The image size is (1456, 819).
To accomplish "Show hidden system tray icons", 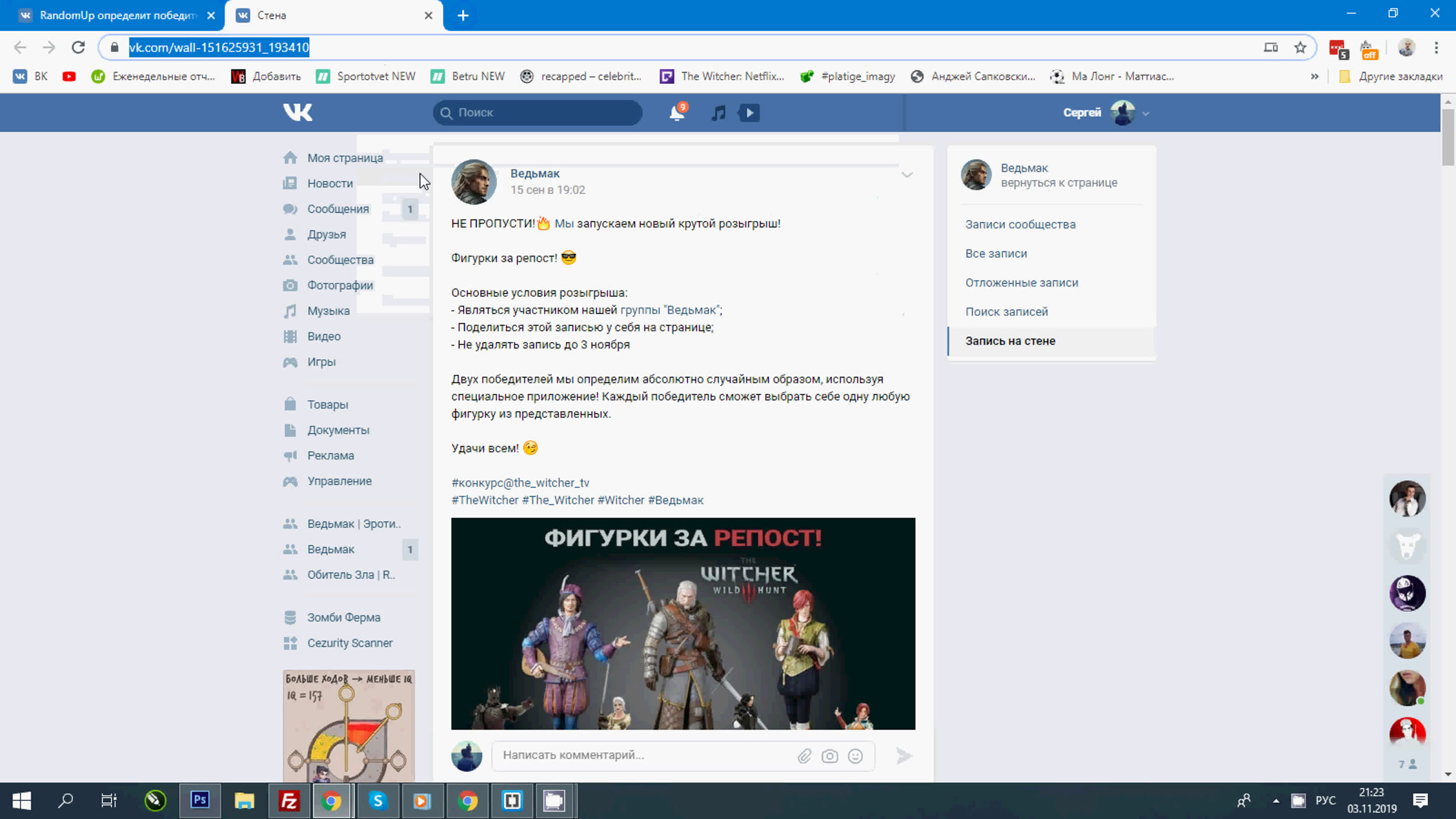I will [x=1276, y=801].
